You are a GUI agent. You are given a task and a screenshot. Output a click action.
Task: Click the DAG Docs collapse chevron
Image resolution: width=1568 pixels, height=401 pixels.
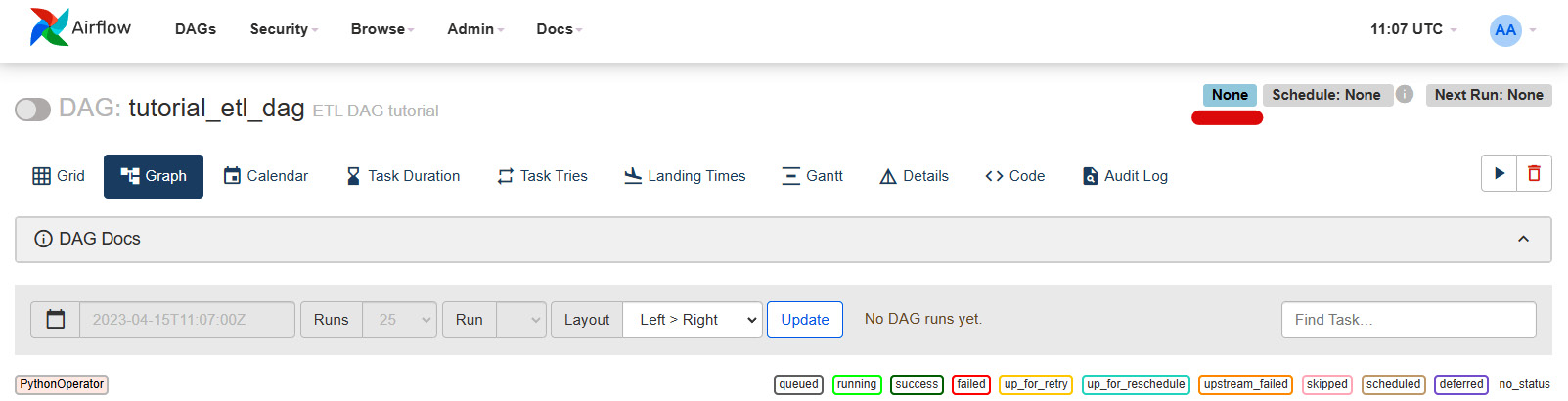coord(1523,239)
